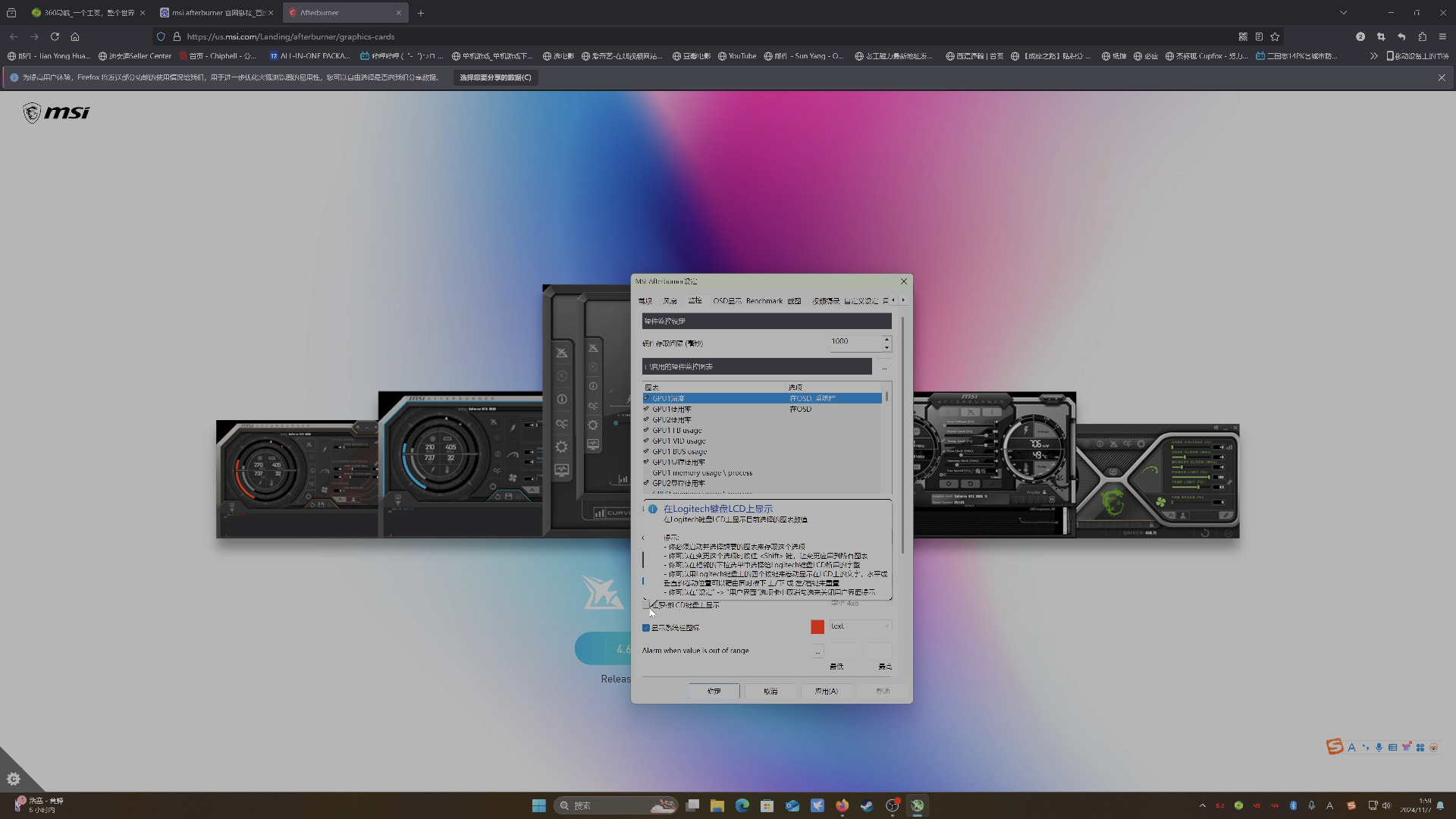The height and width of the screenshot is (819, 1456).
Task: Decrease the hardware polling period with down arrow
Action: pos(886,347)
